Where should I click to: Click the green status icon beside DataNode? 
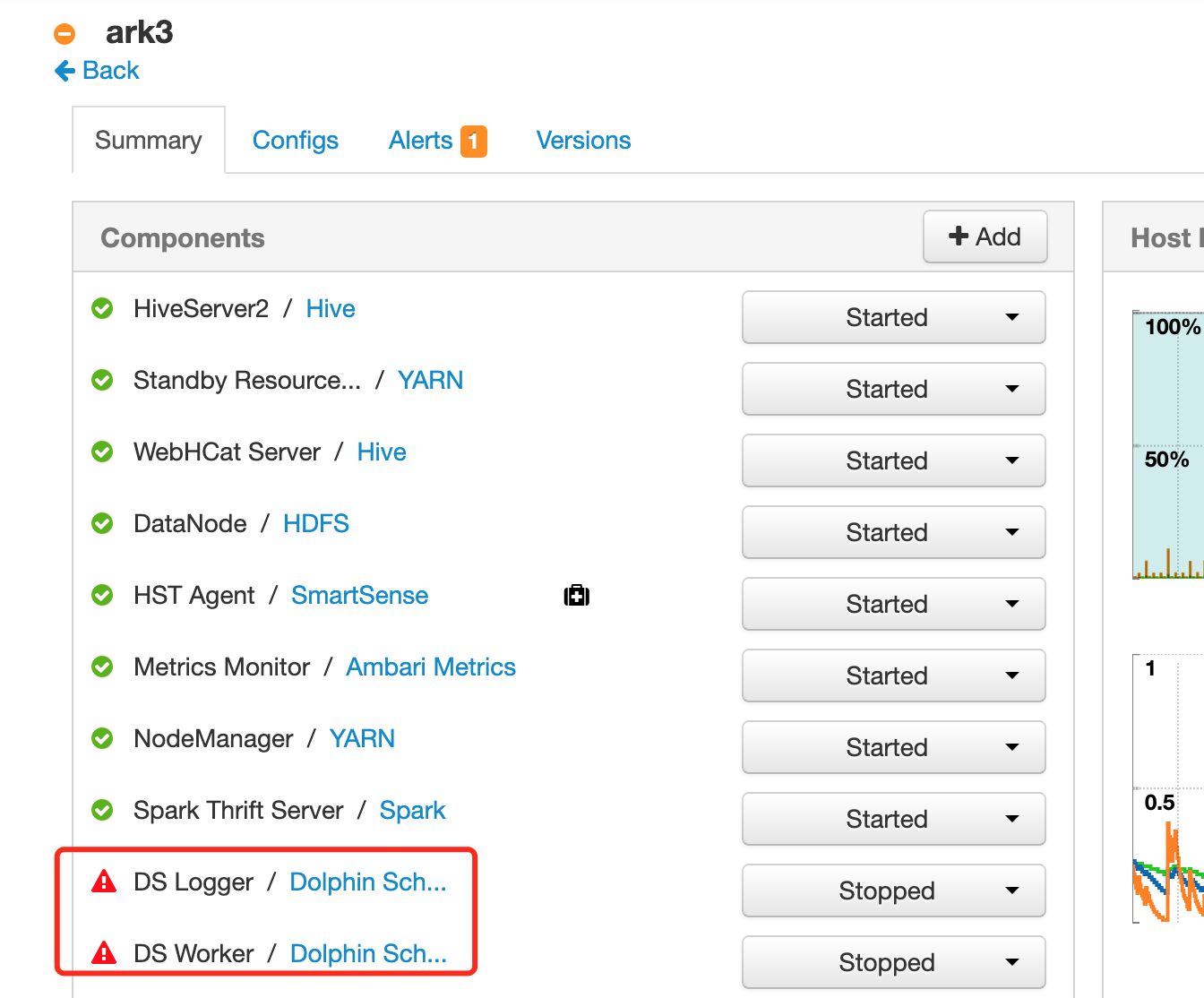click(x=103, y=523)
